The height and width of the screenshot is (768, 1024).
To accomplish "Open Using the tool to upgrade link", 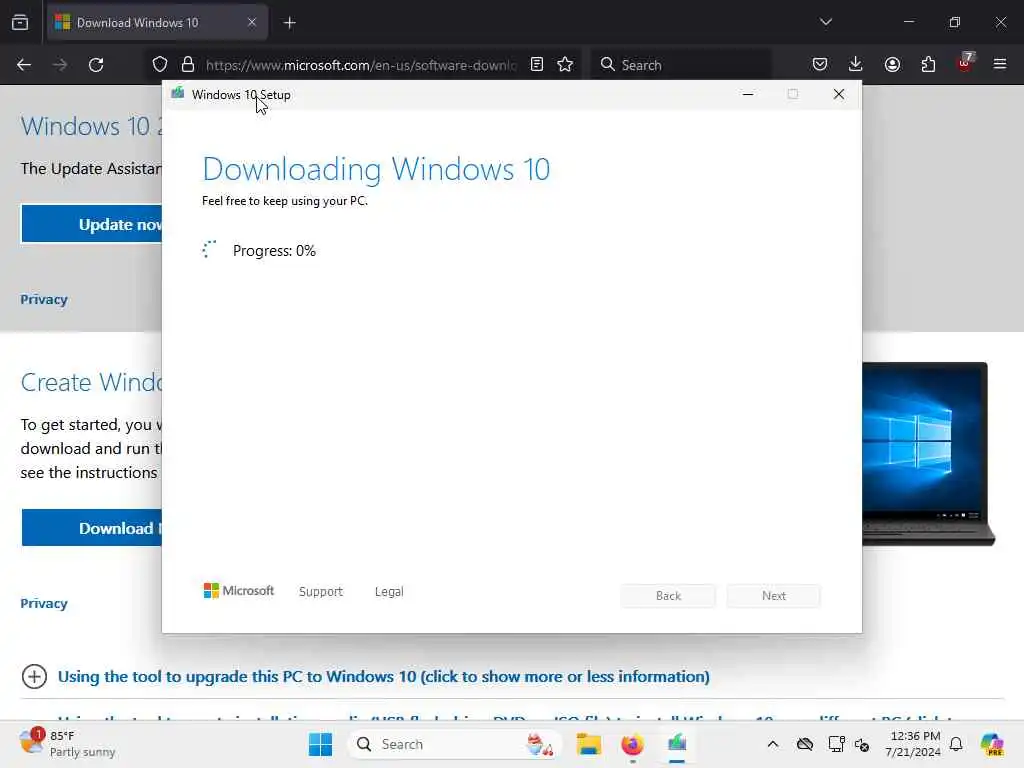I will 383,677.
